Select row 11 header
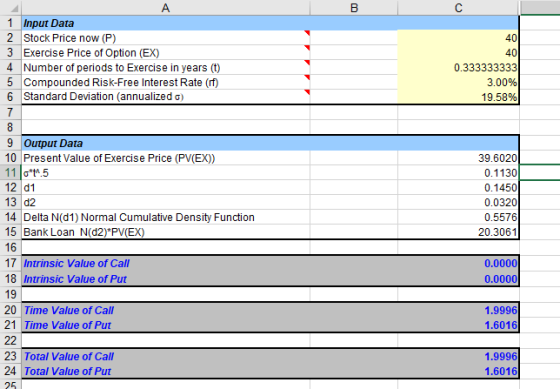Image resolution: width=560 pixels, height=389 pixels. pyautogui.click(x=10, y=173)
